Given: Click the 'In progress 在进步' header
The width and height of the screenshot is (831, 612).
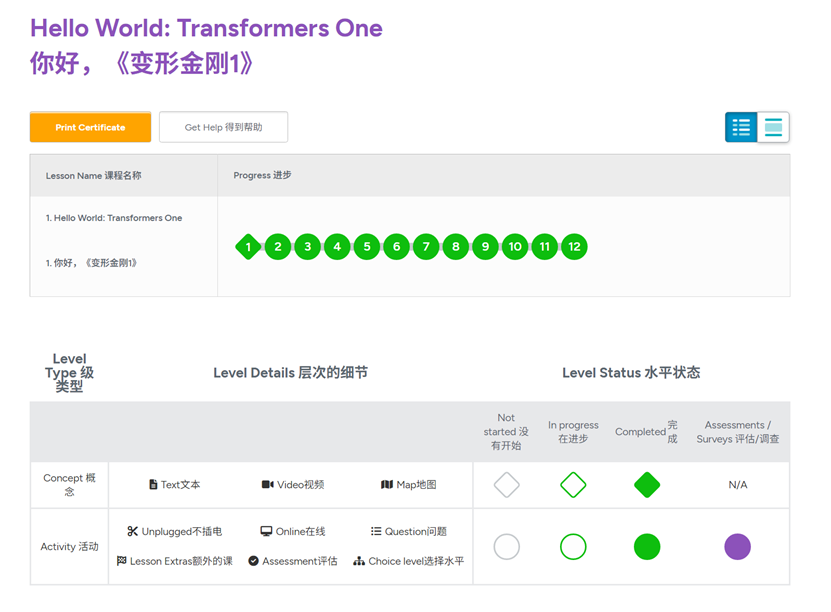Looking at the screenshot, I should click(x=573, y=431).
